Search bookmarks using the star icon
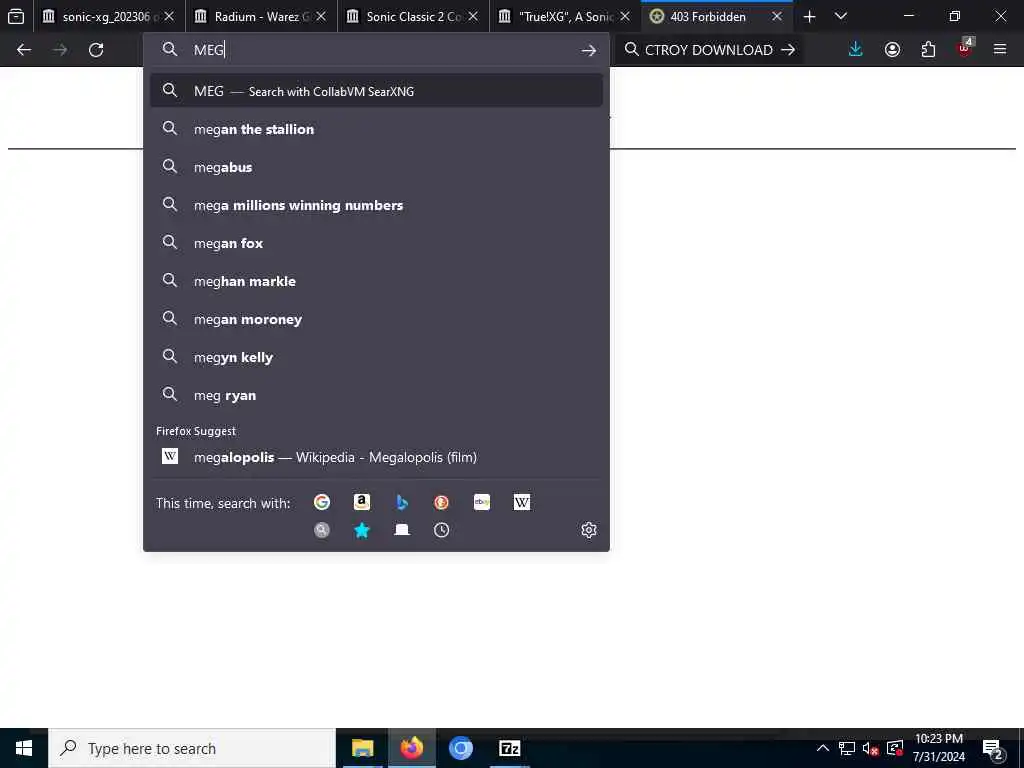 [362, 530]
